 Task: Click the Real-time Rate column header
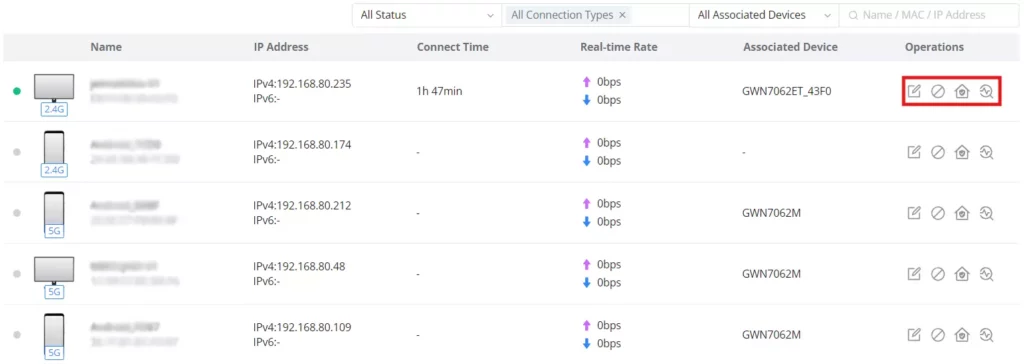coord(618,47)
